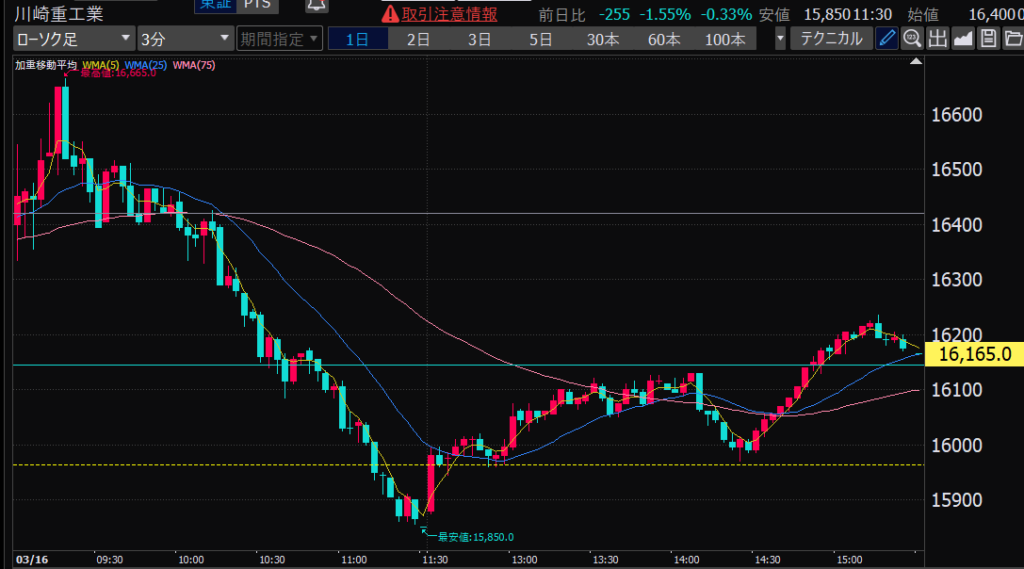1024x569 pixels.
Task: Click the yellow 16,165.0 current price label
Action: point(970,354)
